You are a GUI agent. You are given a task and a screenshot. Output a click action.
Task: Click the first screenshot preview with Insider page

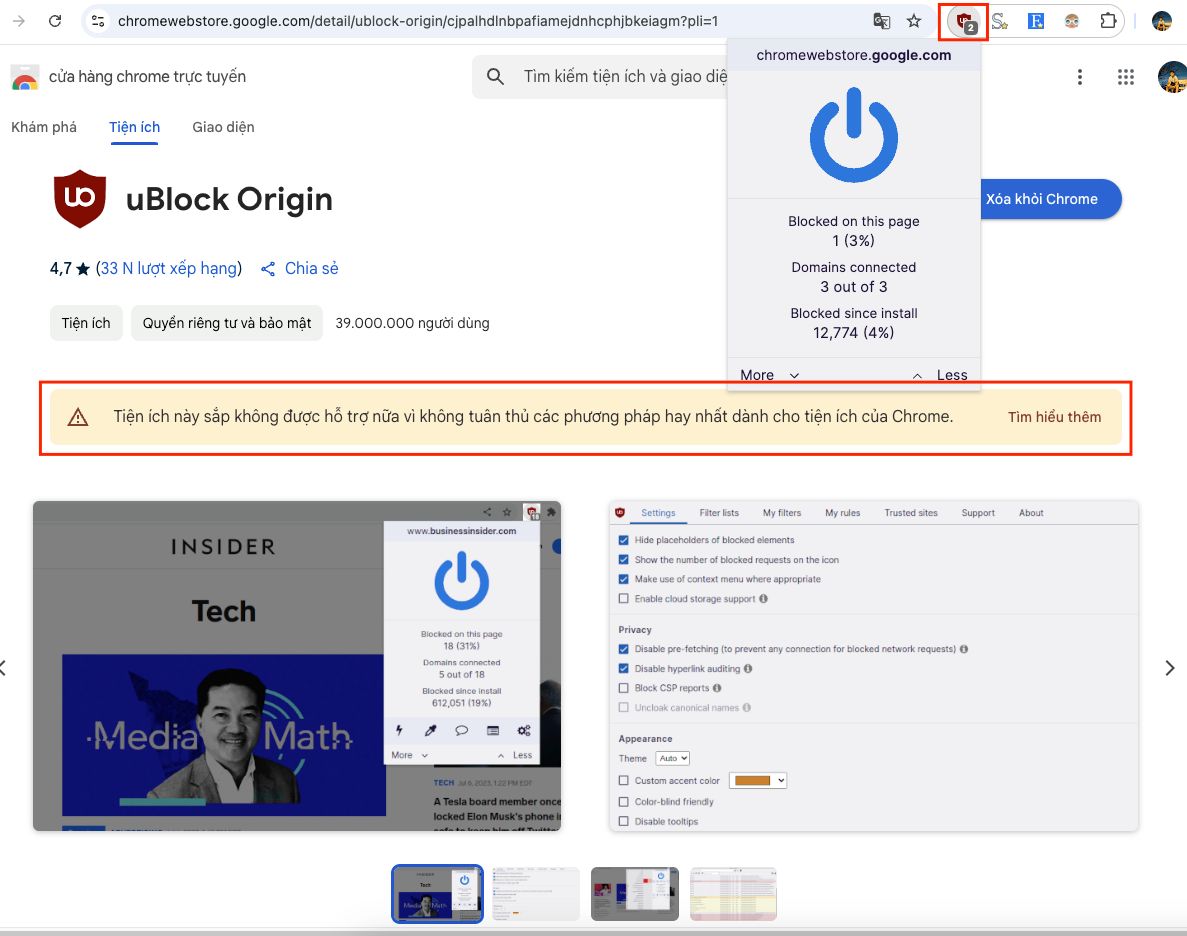297,666
